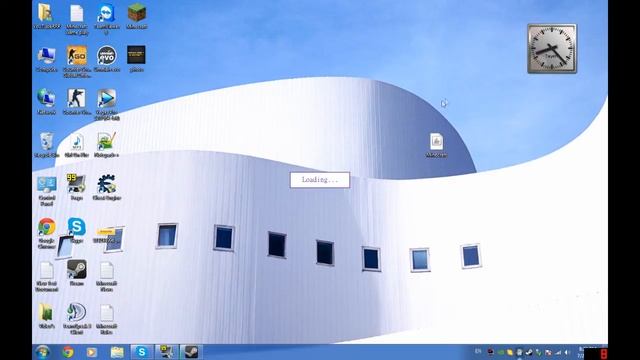
Task: Switch to Skype in the taskbar
Action: (x=142, y=352)
